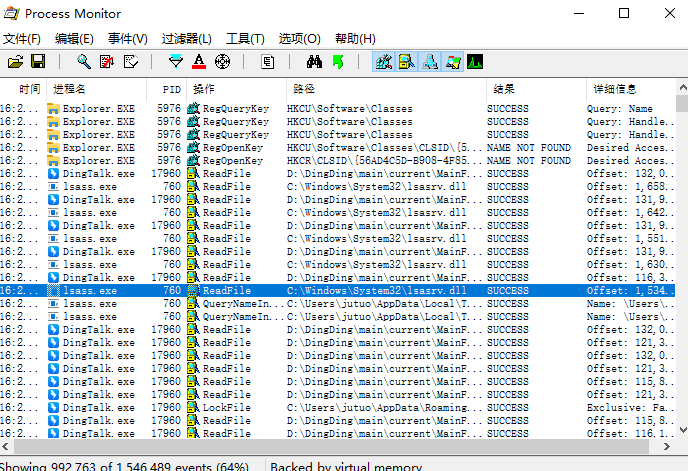The height and width of the screenshot is (471, 688).
Task: Open the 选项(O) menu
Action: [300, 39]
